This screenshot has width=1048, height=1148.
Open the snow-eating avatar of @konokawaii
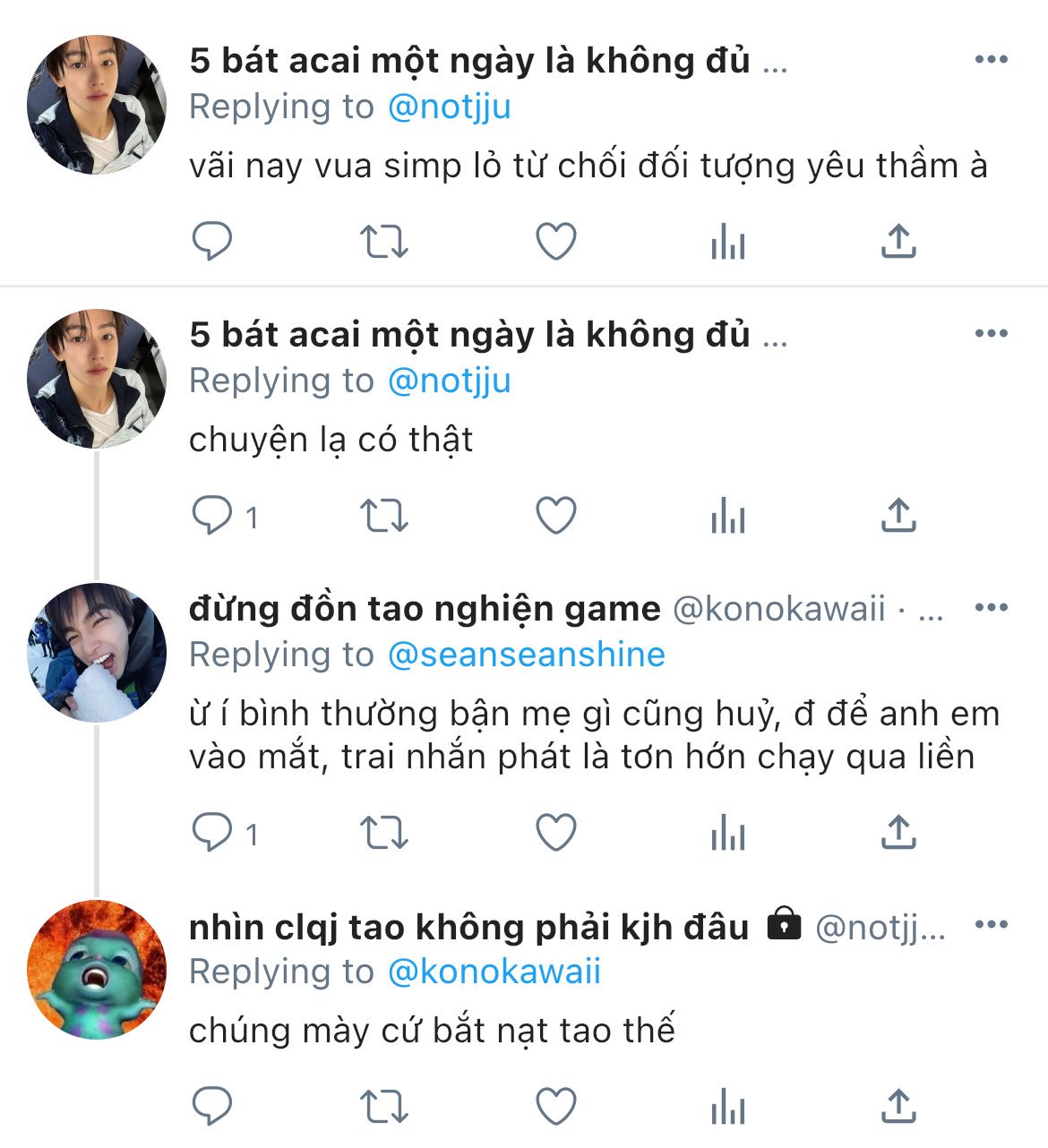click(97, 652)
